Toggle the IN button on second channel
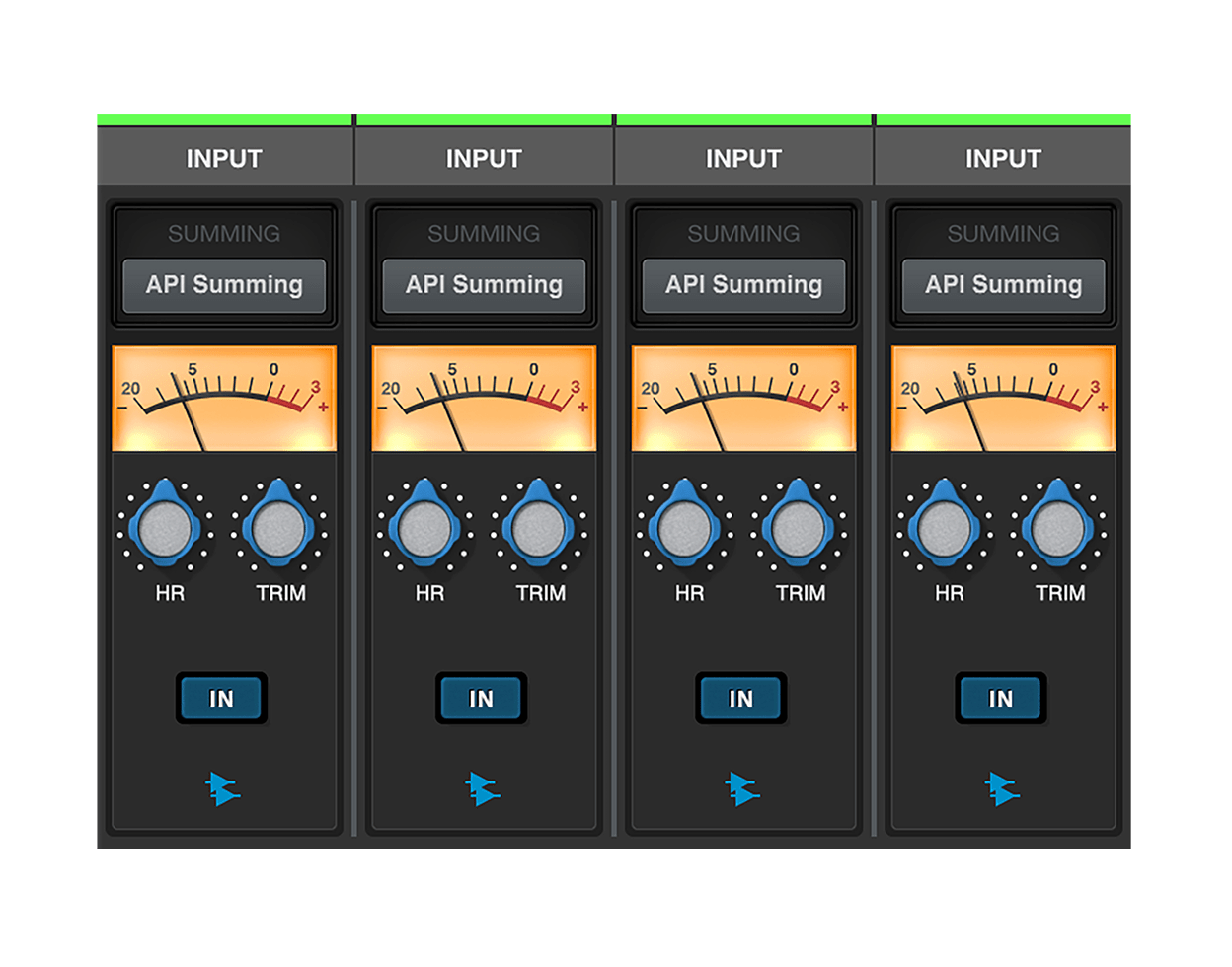This screenshot has height=967, width=1232. (481, 699)
